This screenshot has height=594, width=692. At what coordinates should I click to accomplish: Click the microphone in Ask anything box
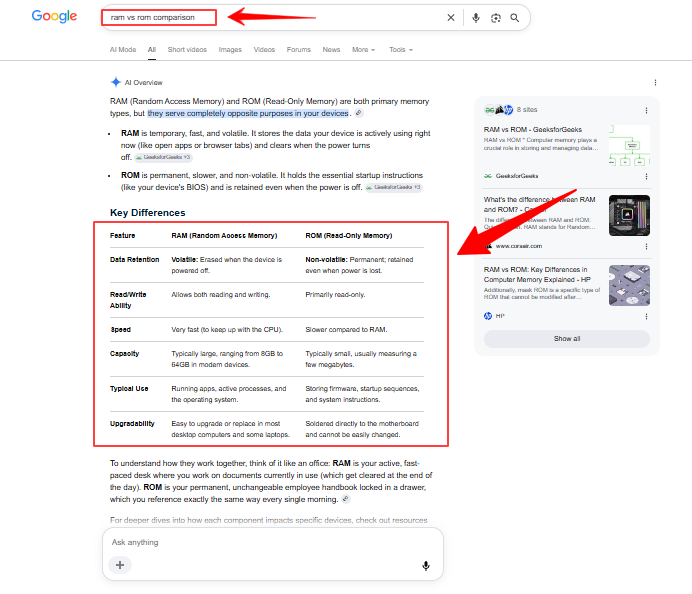tap(426, 565)
